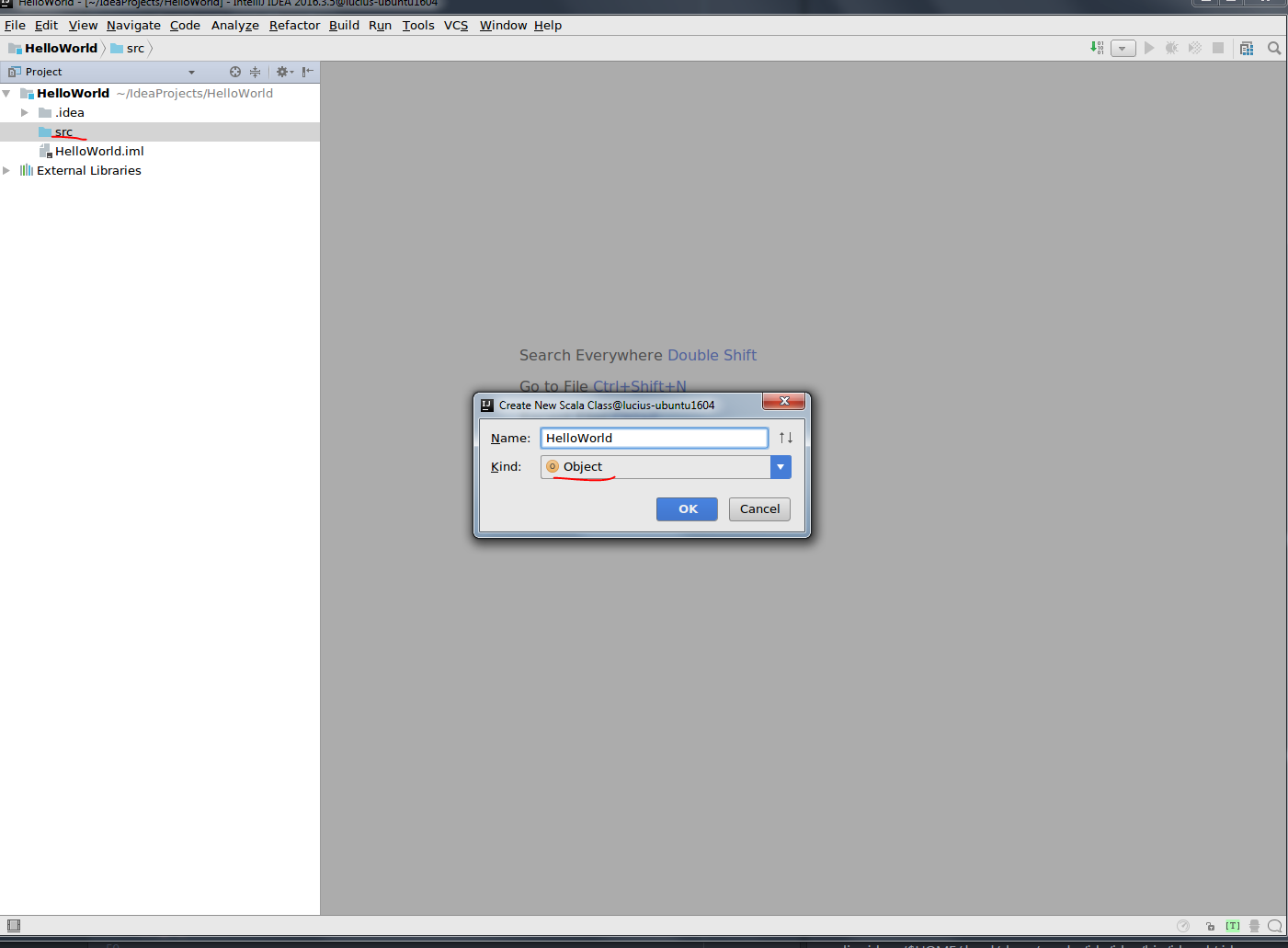Screen dimensions: 1288x948
Task: Click the Hector inspector figure icon
Action: 1254,926
